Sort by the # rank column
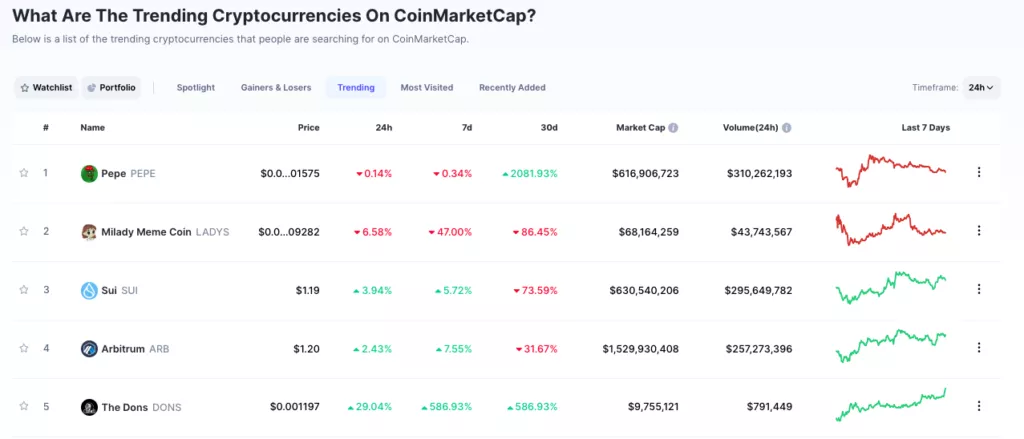 (46, 128)
